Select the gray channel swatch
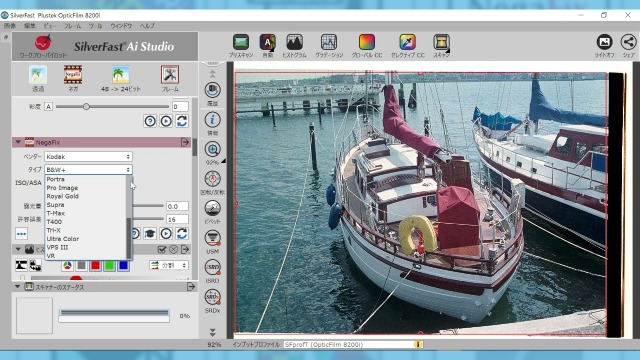Screen dimensions: 640x360 tap(81, 266)
